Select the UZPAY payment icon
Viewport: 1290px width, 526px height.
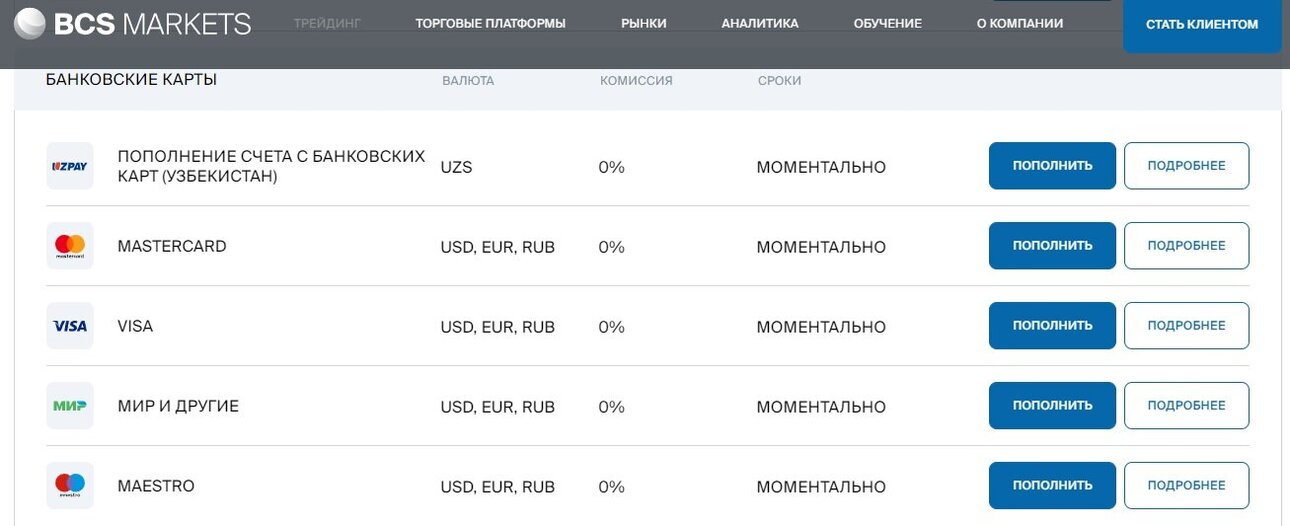(x=70, y=166)
